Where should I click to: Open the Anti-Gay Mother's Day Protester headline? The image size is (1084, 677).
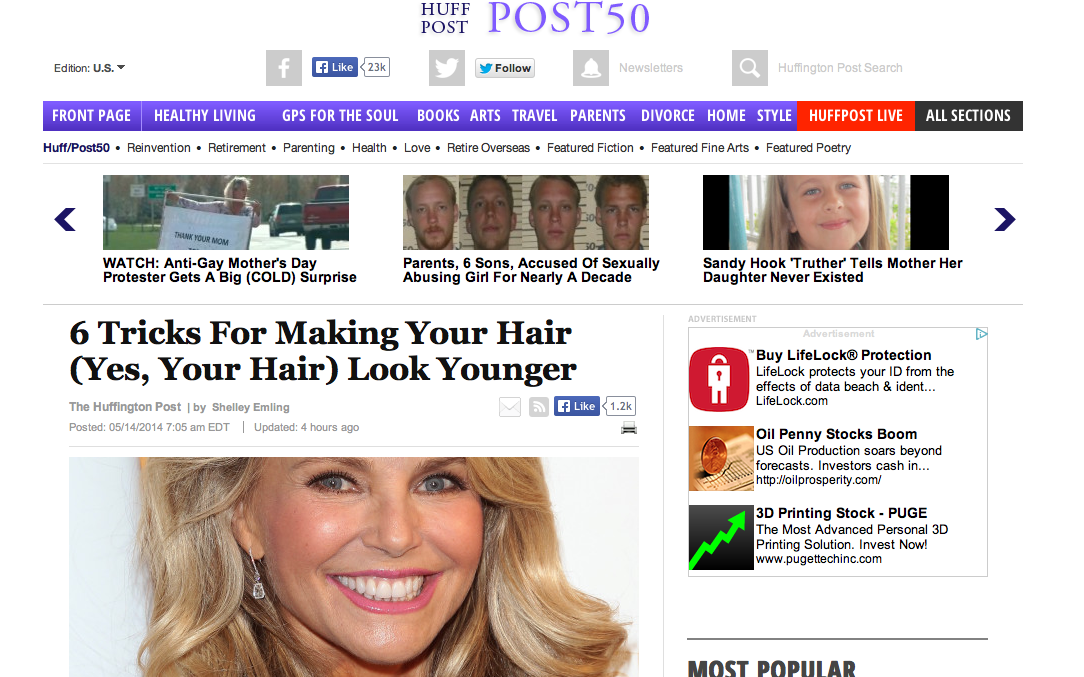point(230,270)
